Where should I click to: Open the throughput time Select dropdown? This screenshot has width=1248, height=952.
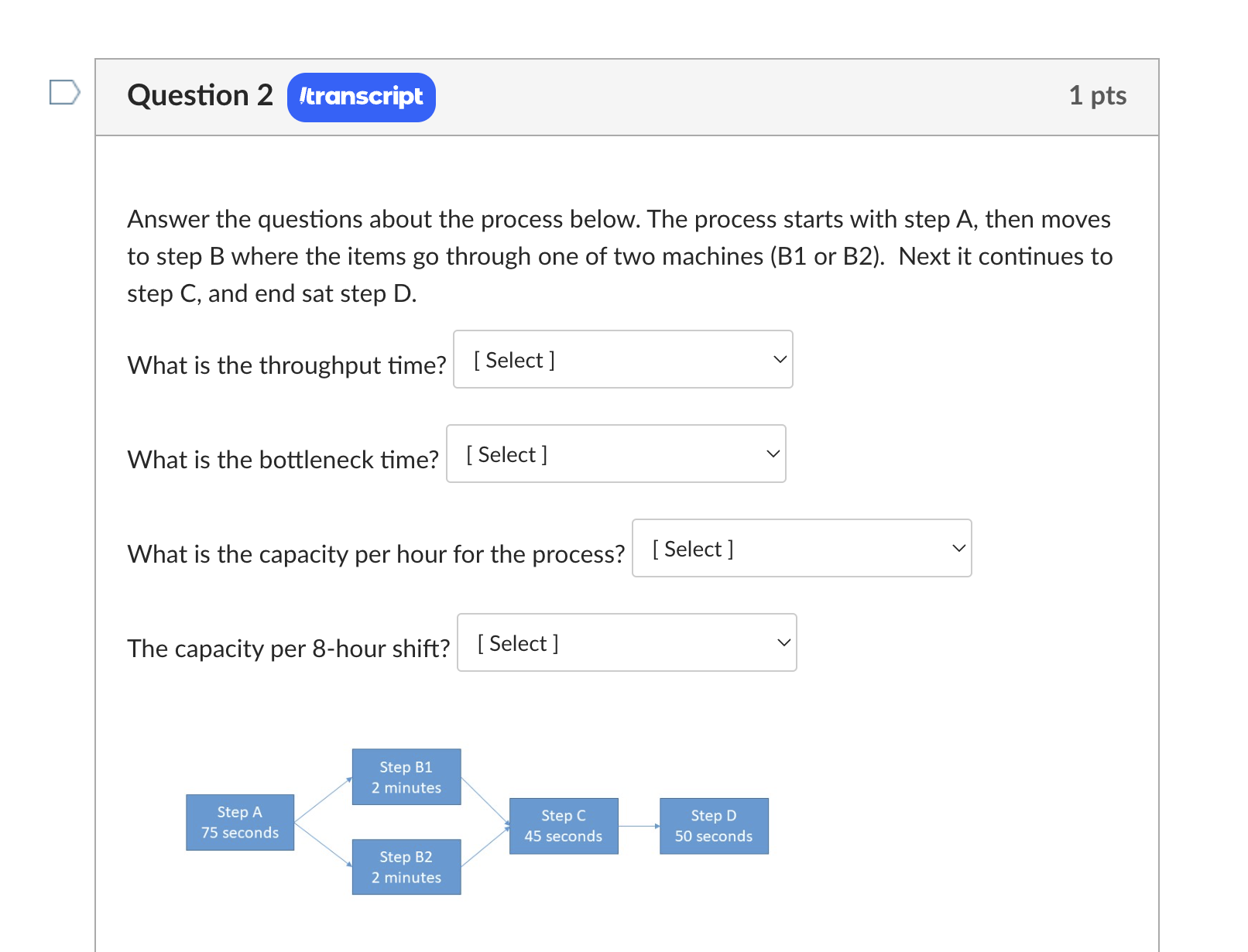622,358
